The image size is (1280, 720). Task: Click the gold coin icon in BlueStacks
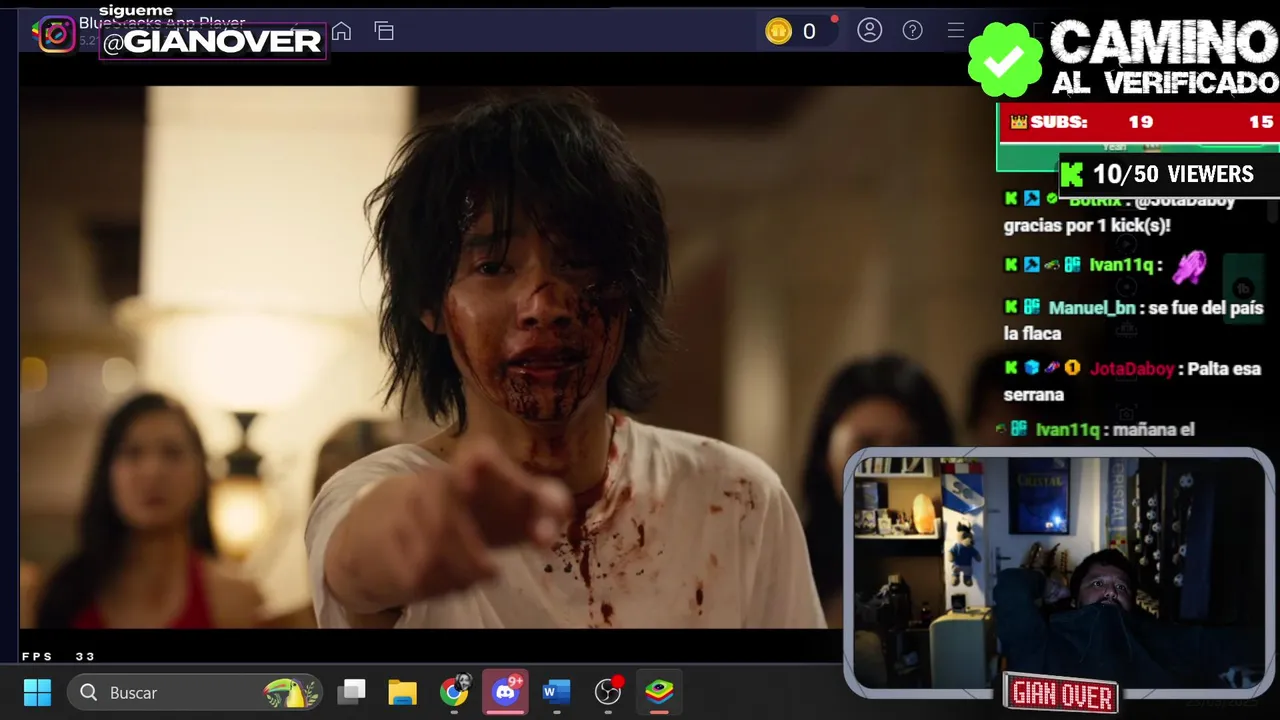point(778,31)
